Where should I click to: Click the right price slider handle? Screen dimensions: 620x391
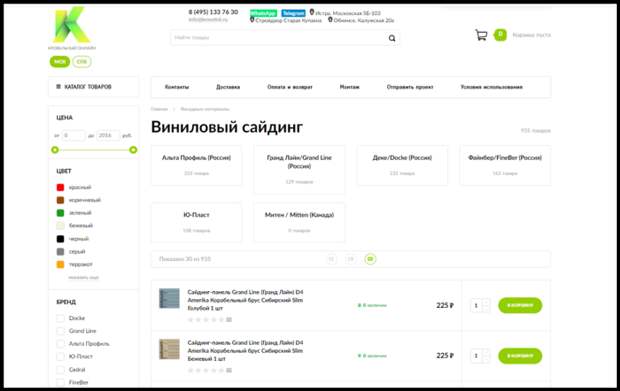click(x=133, y=150)
